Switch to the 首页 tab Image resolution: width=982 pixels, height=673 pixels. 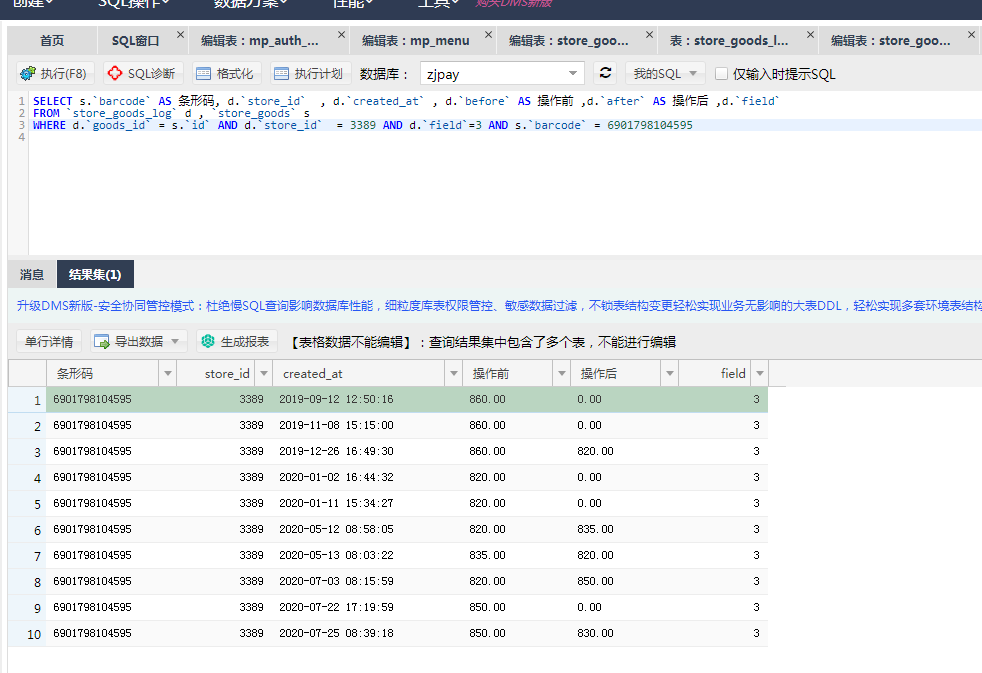pyautogui.click(x=52, y=41)
